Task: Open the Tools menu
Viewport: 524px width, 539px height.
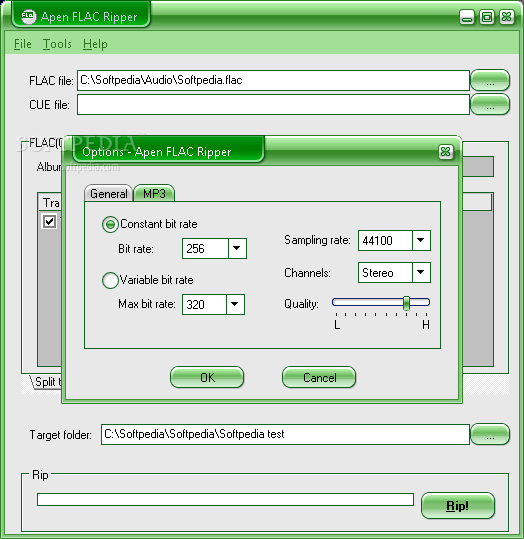Action: (x=57, y=44)
